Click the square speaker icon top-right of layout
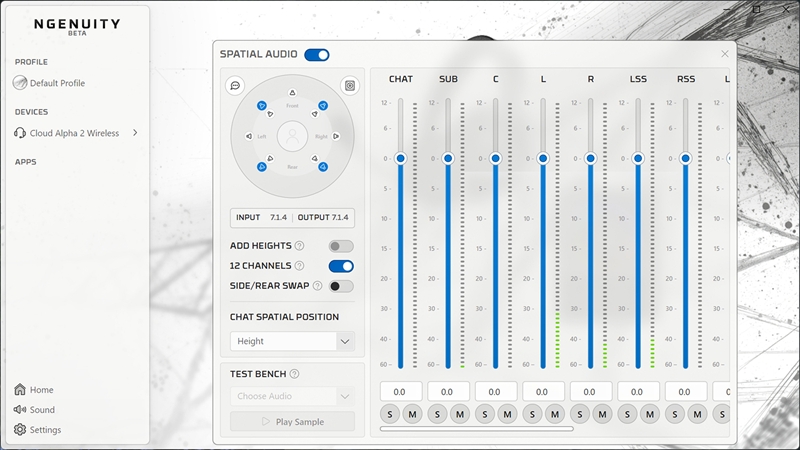This screenshot has width=800, height=450. pyautogui.click(x=349, y=86)
